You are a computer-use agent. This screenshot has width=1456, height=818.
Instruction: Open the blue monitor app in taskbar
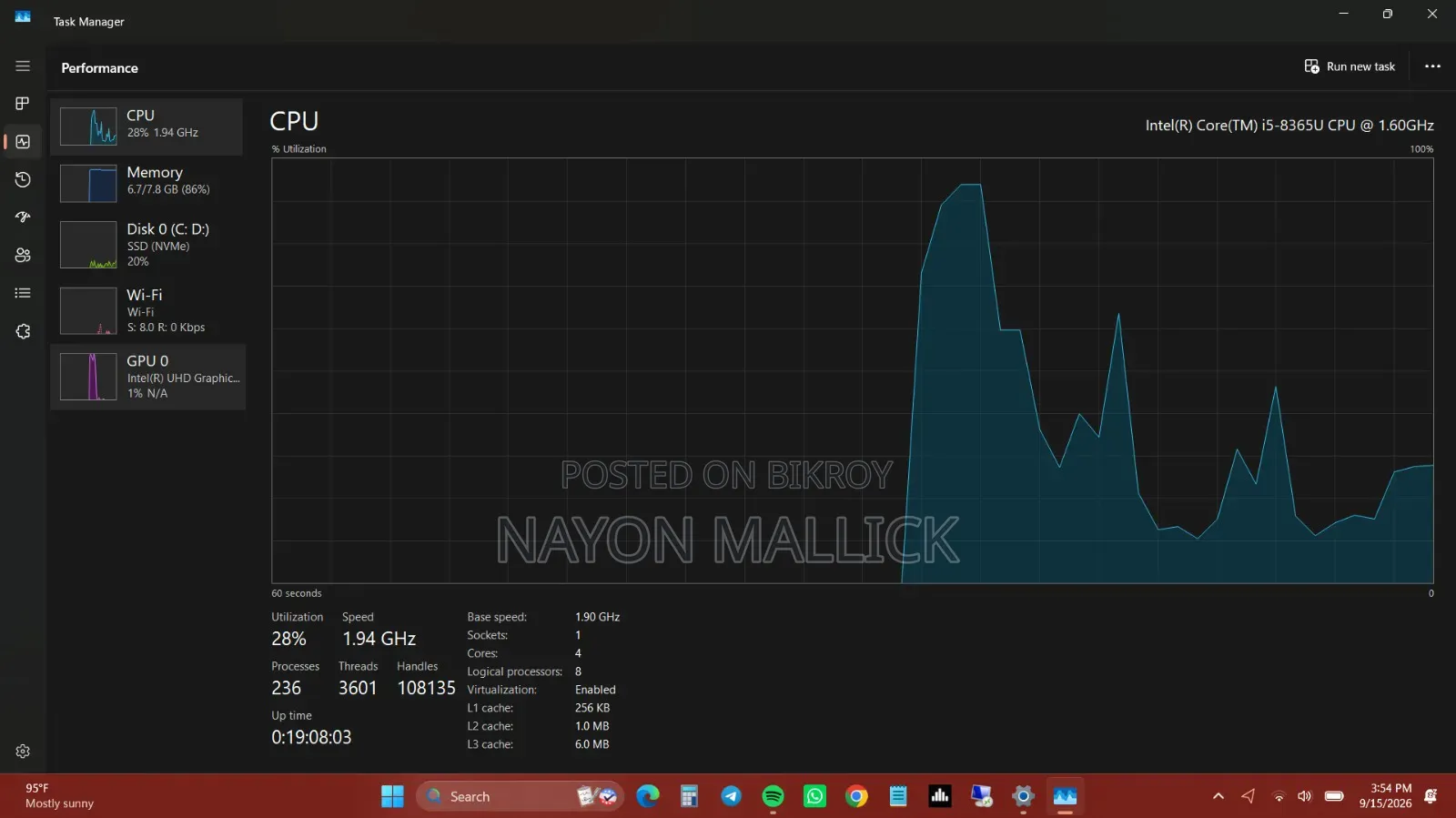tap(982, 796)
